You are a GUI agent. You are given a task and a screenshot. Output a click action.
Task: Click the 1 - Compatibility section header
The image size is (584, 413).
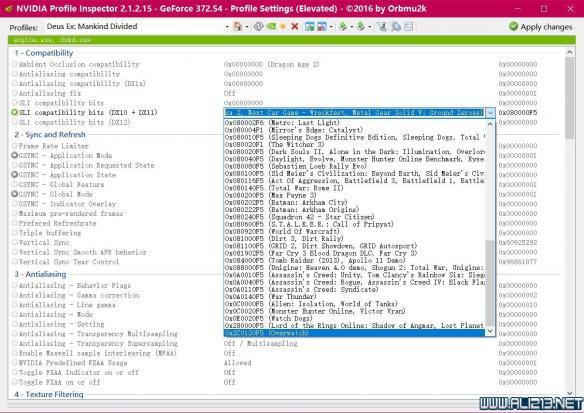pyautogui.click(x=44, y=53)
